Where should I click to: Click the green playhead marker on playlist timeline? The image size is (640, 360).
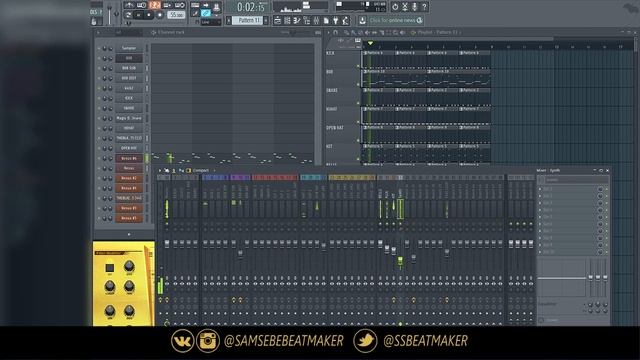coord(370,43)
